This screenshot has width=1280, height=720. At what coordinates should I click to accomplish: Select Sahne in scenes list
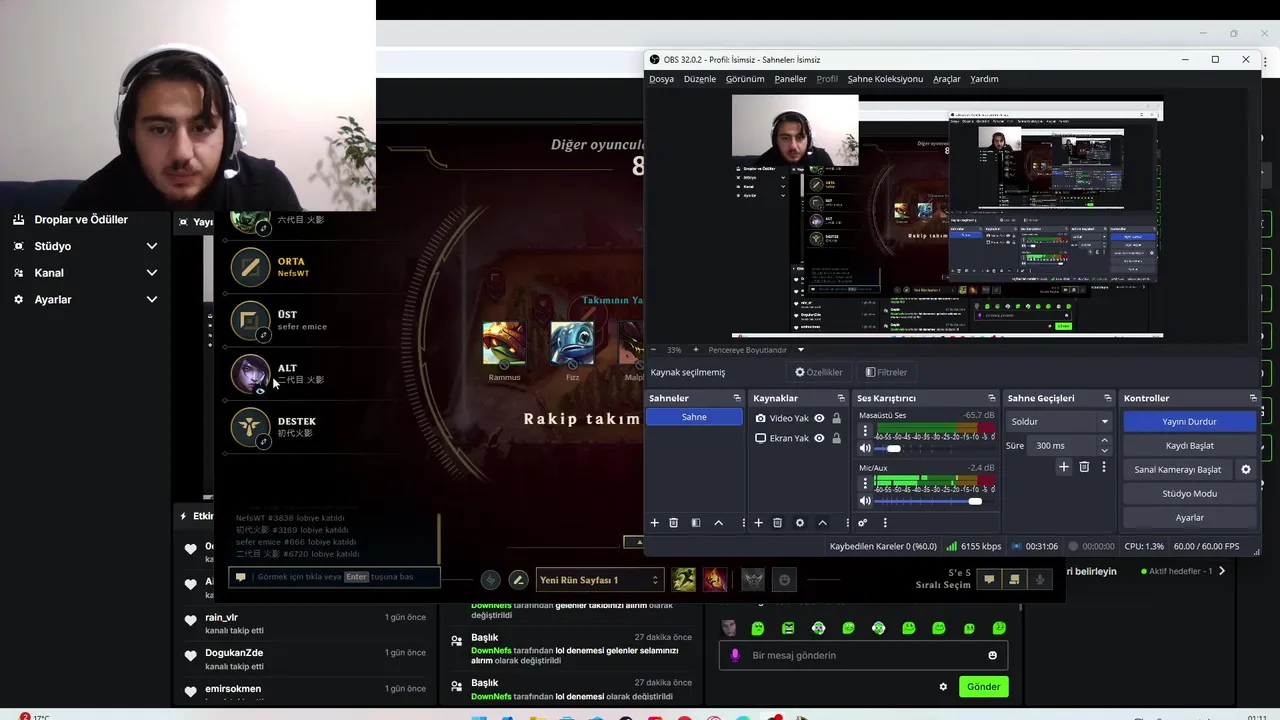694,417
